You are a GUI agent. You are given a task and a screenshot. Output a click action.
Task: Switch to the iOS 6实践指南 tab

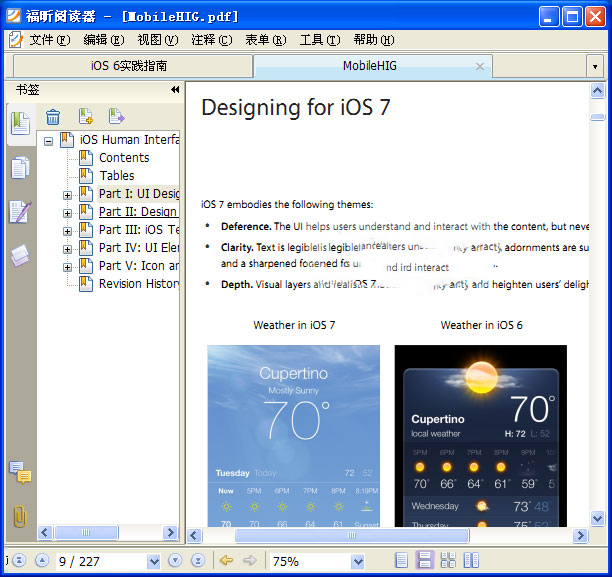[x=129, y=66]
